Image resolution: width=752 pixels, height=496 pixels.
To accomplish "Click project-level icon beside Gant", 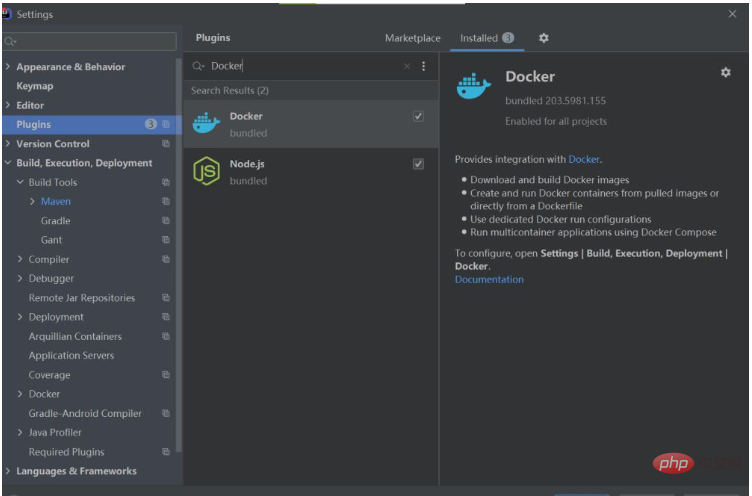I will pyautogui.click(x=166, y=240).
